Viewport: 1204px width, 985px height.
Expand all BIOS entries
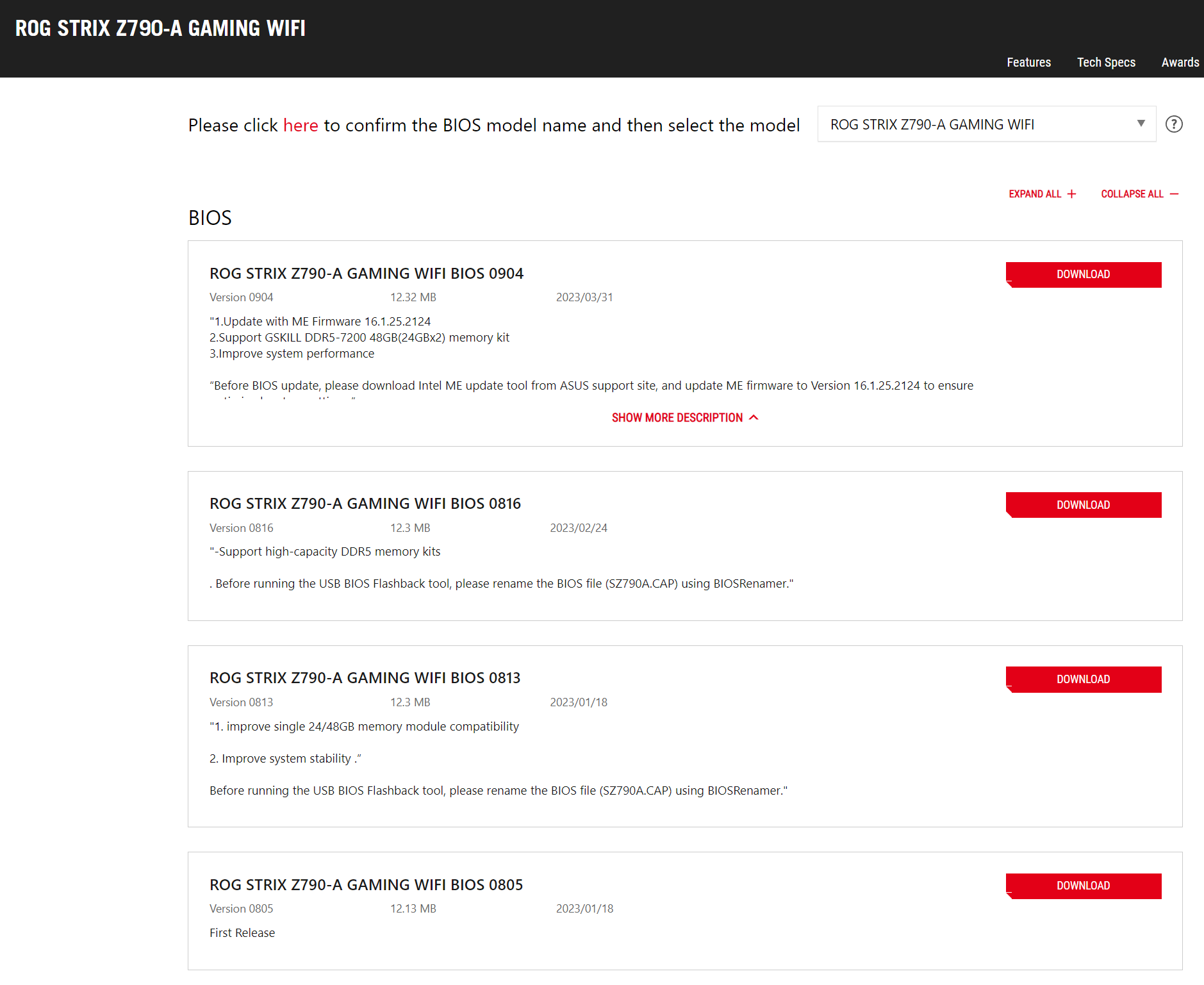click(x=1043, y=194)
